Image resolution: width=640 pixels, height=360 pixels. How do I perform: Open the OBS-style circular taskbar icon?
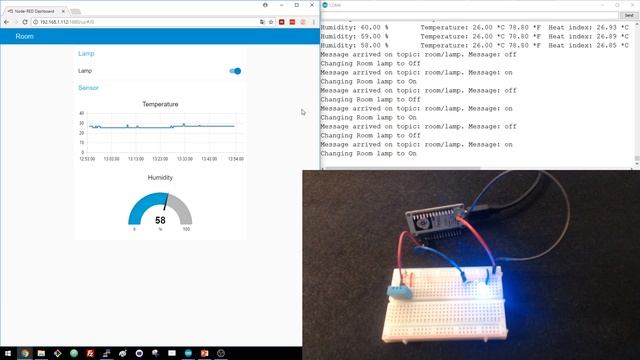click(x=221, y=353)
